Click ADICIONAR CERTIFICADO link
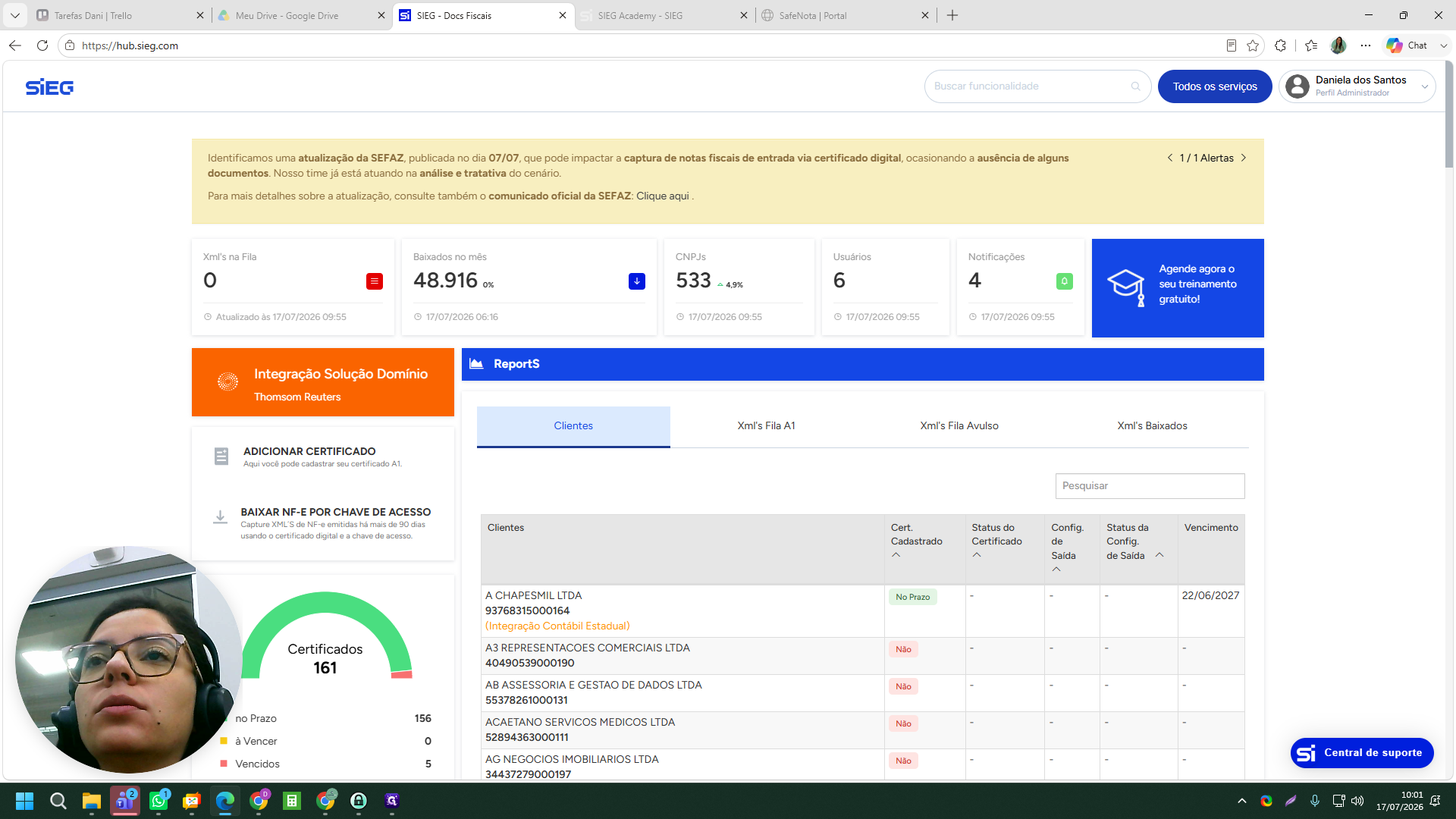The image size is (1456, 819). 309,451
